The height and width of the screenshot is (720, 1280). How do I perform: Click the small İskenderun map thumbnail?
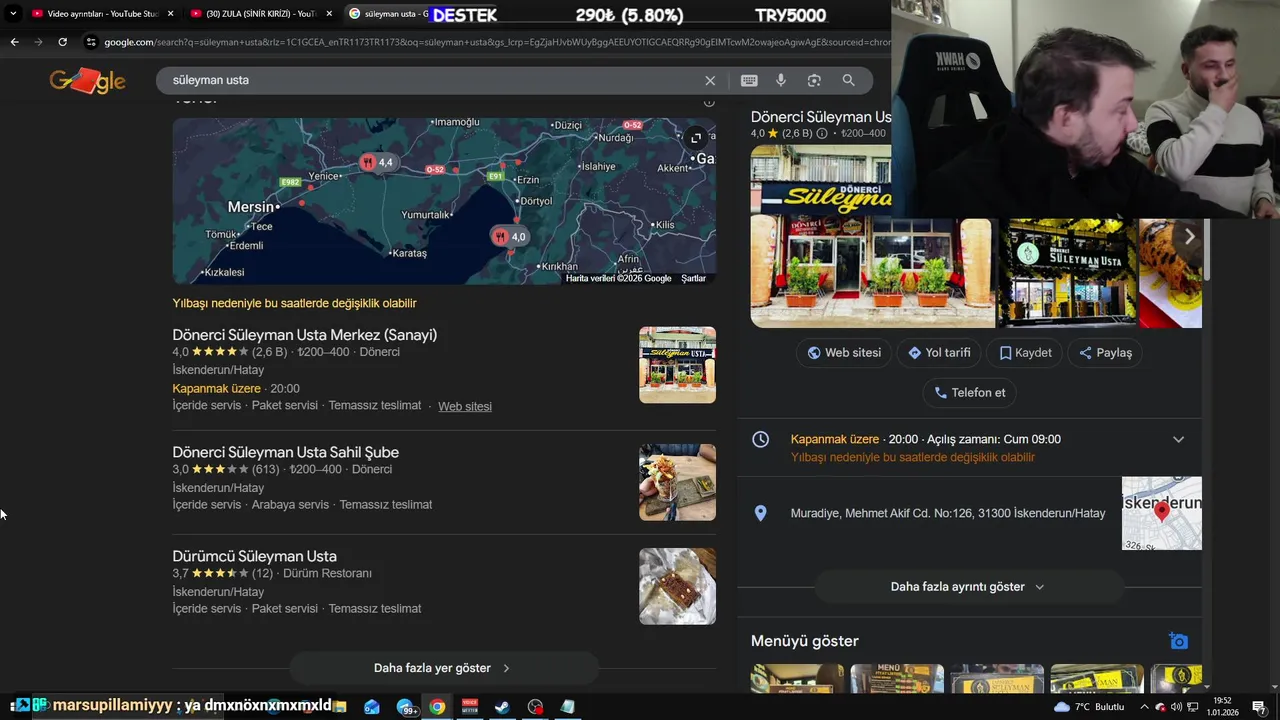click(1161, 513)
